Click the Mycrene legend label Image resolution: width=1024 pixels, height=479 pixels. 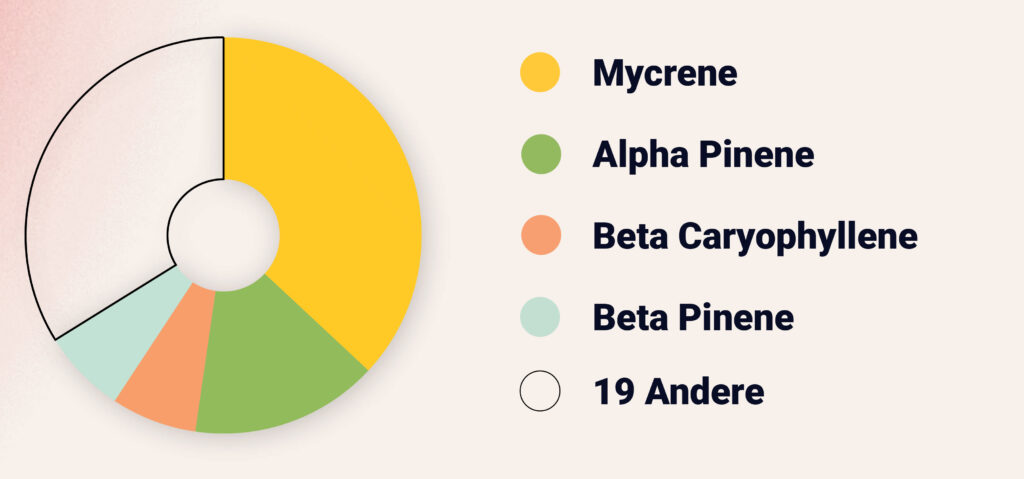point(664,73)
